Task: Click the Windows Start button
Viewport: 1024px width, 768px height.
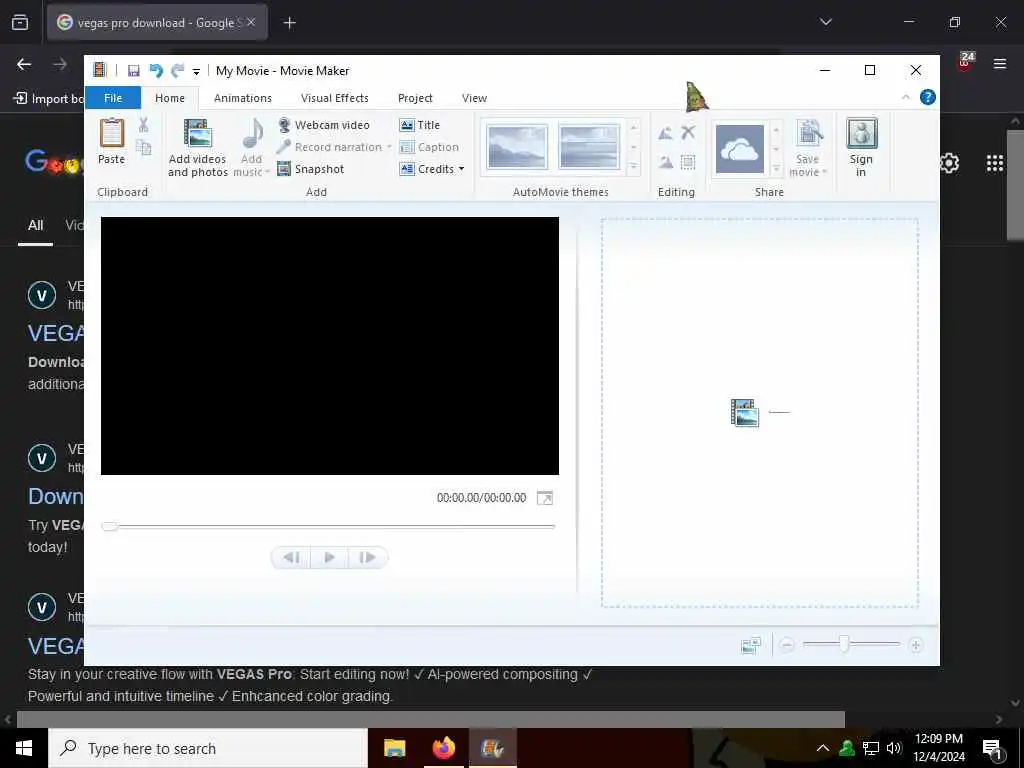Action: pos(24,748)
